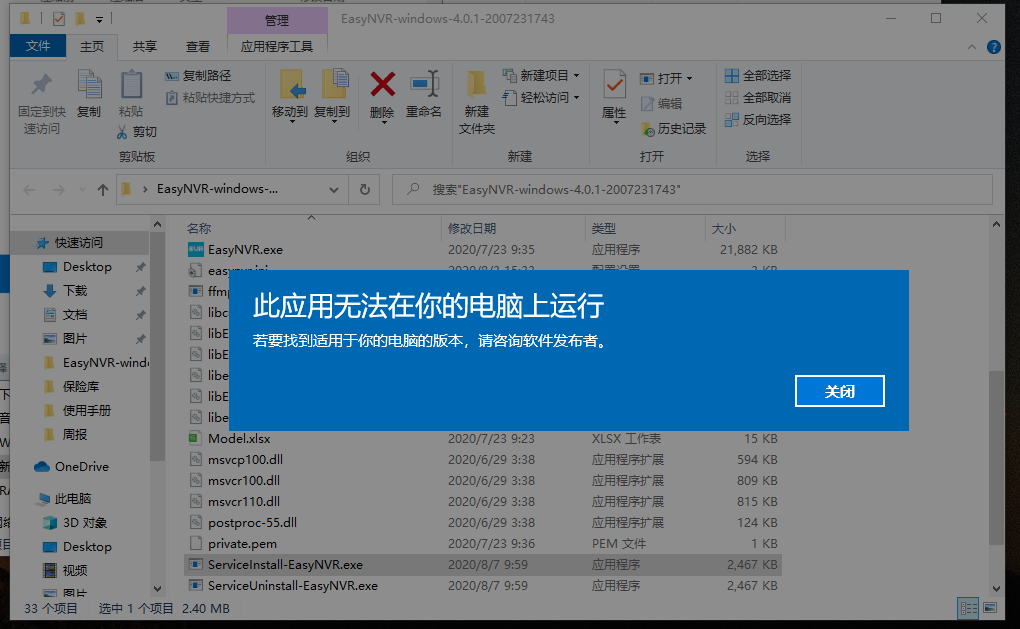Switch to details view icon in status bar
The height and width of the screenshot is (629, 1020).
pyautogui.click(x=969, y=608)
